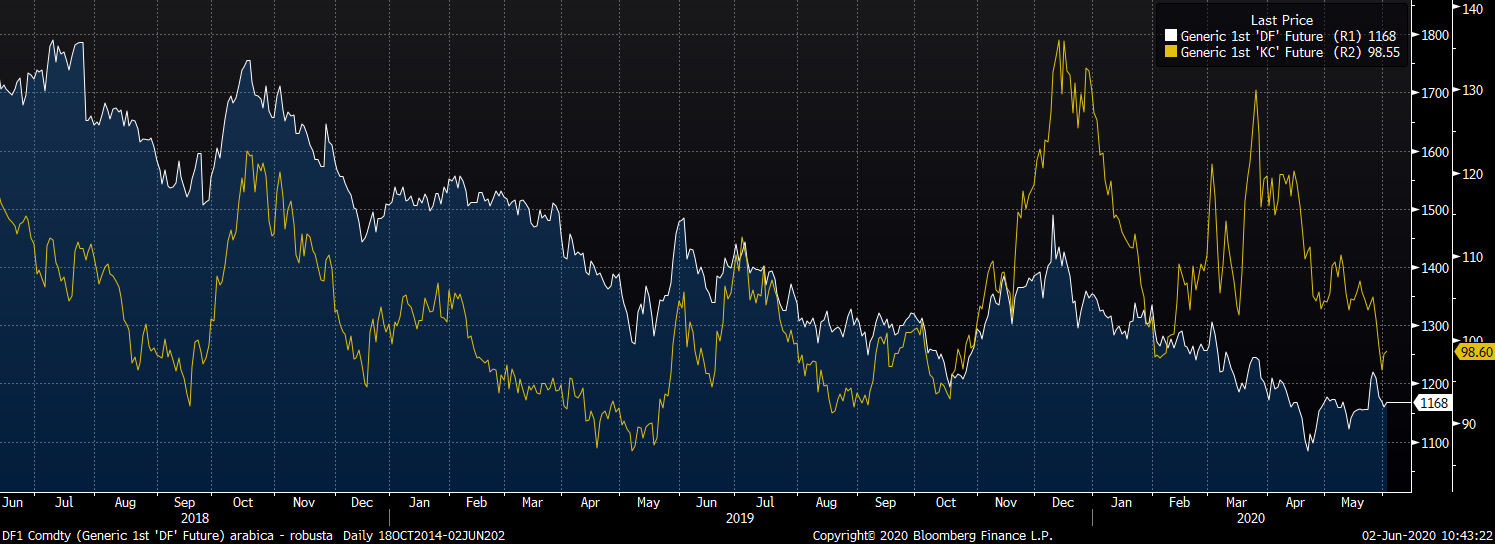Click the Mar month label in the 2019 section
Viewport: 1495px width, 544px height.
tap(534, 503)
